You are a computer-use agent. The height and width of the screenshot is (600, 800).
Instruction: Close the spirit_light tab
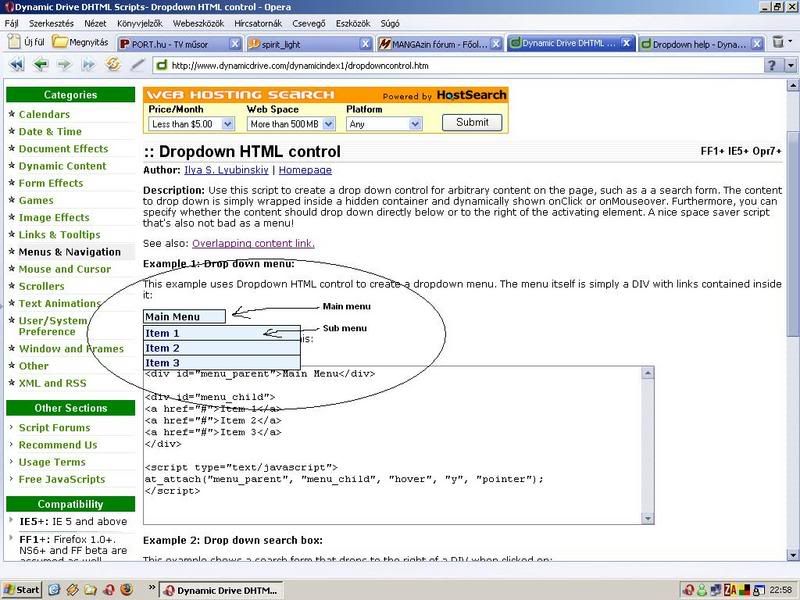tap(365, 44)
